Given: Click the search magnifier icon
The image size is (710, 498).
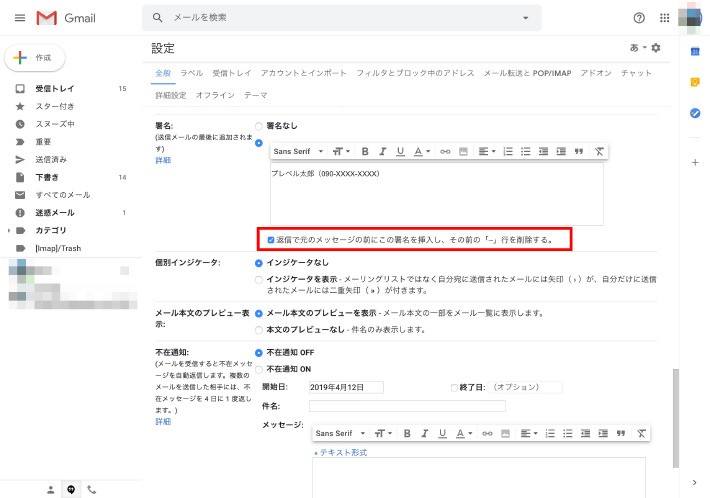Looking at the screenshot, I should pos(157,18).
